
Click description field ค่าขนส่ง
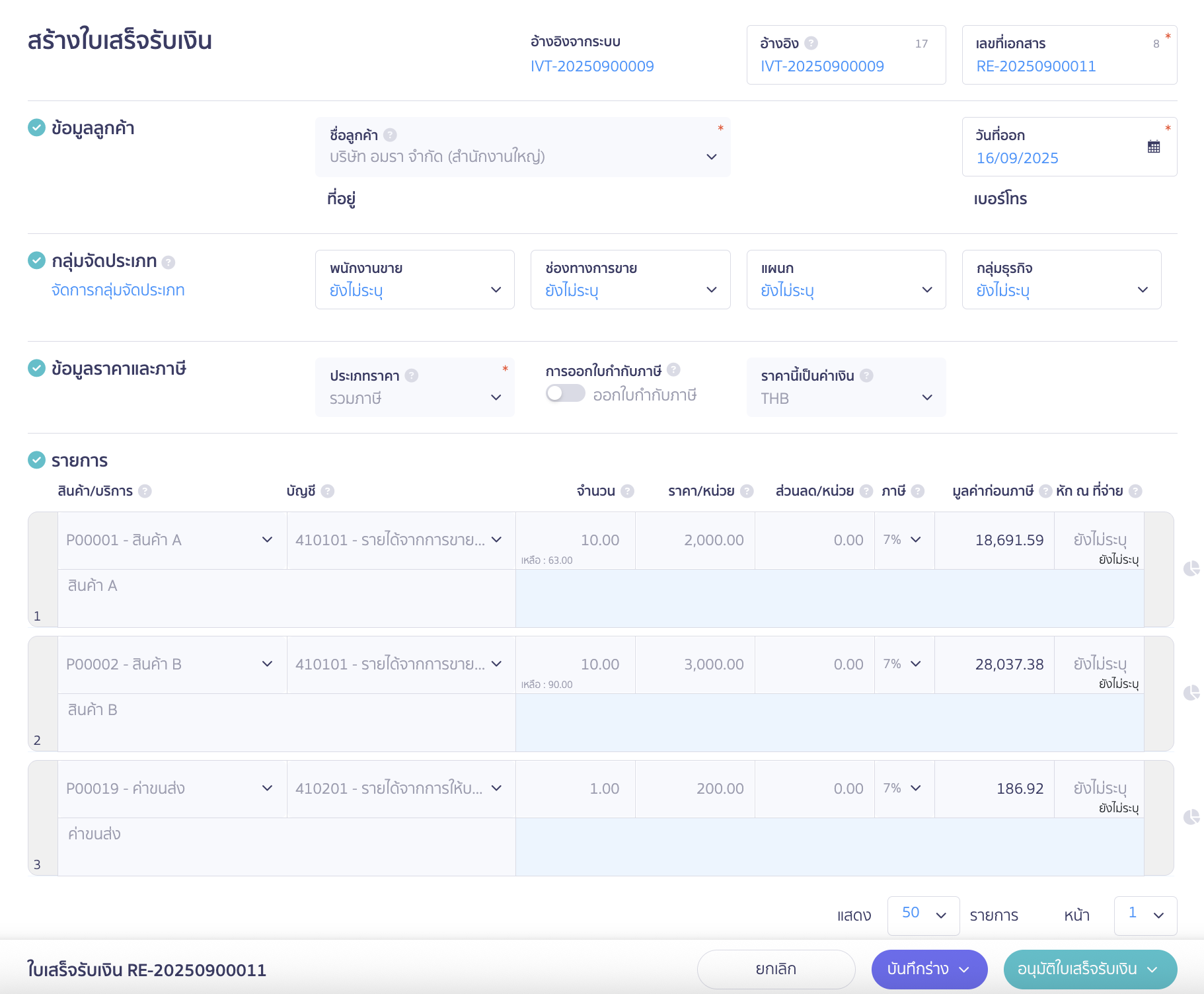tap(287, 847)
